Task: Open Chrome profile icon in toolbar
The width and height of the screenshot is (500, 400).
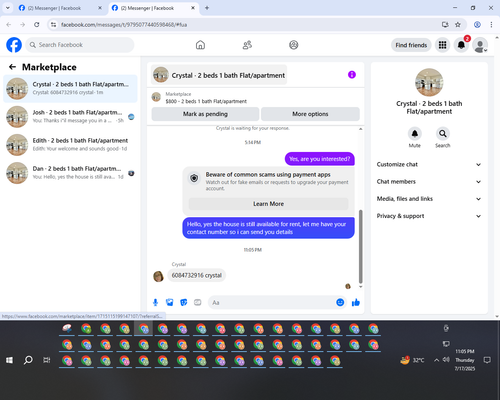Action: tap(477, 24)
